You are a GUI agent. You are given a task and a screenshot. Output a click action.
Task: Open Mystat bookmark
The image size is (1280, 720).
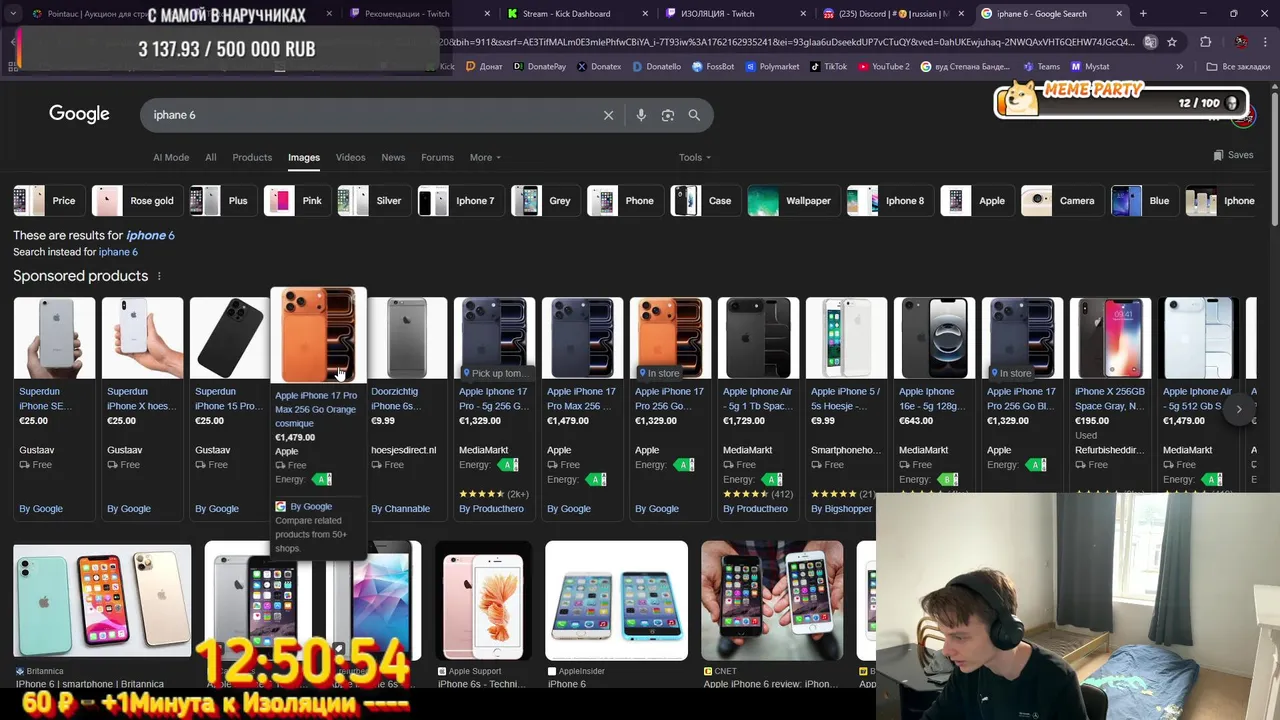pyautogui.click(x=1090, y=66)
